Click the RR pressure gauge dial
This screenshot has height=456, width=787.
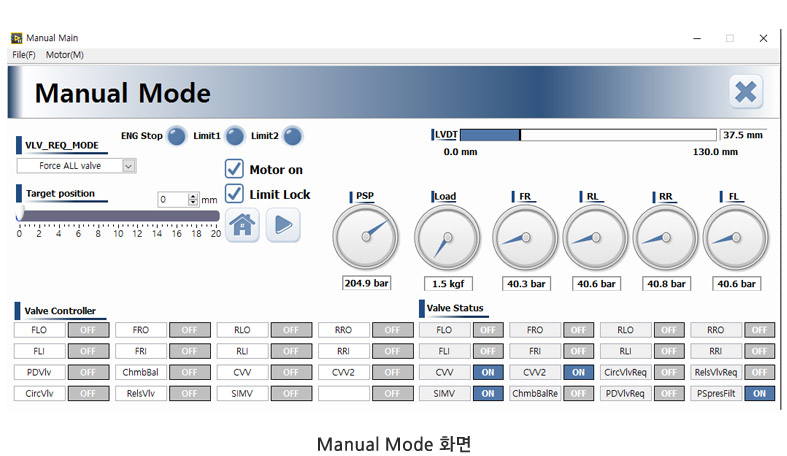(666, 237)
